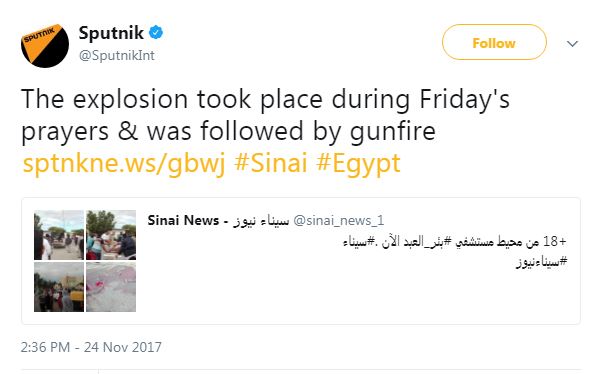The height and width of the screenshot is (374, 614).
Task: Click the Arabic hashtag #سيناءنيوز
Action: click(542, 261)
